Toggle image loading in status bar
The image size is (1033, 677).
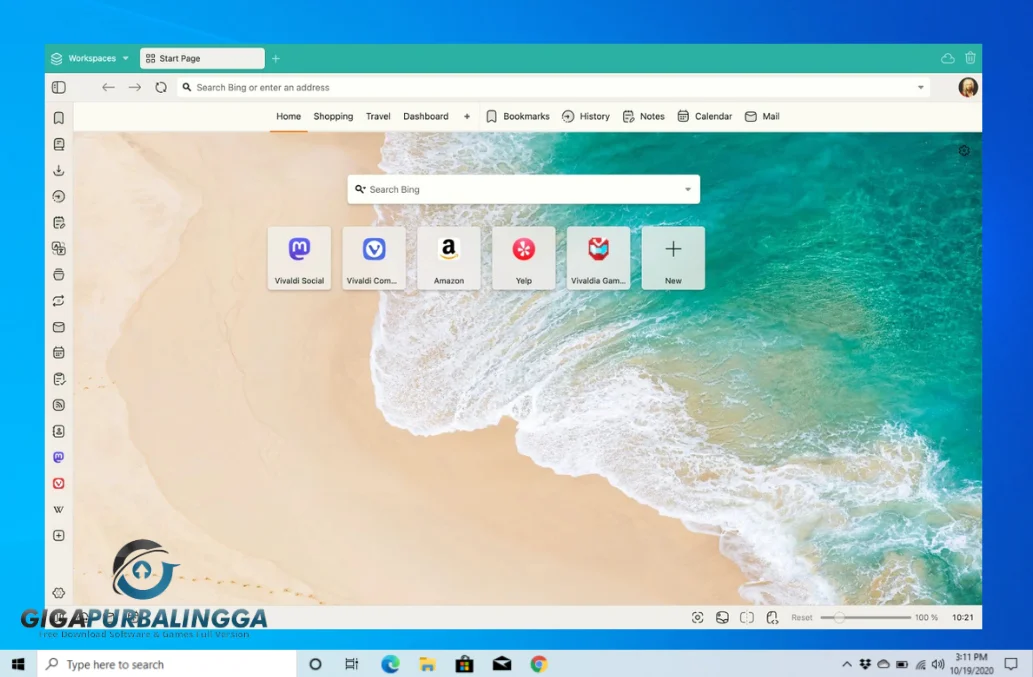click(x=721, y=617)
